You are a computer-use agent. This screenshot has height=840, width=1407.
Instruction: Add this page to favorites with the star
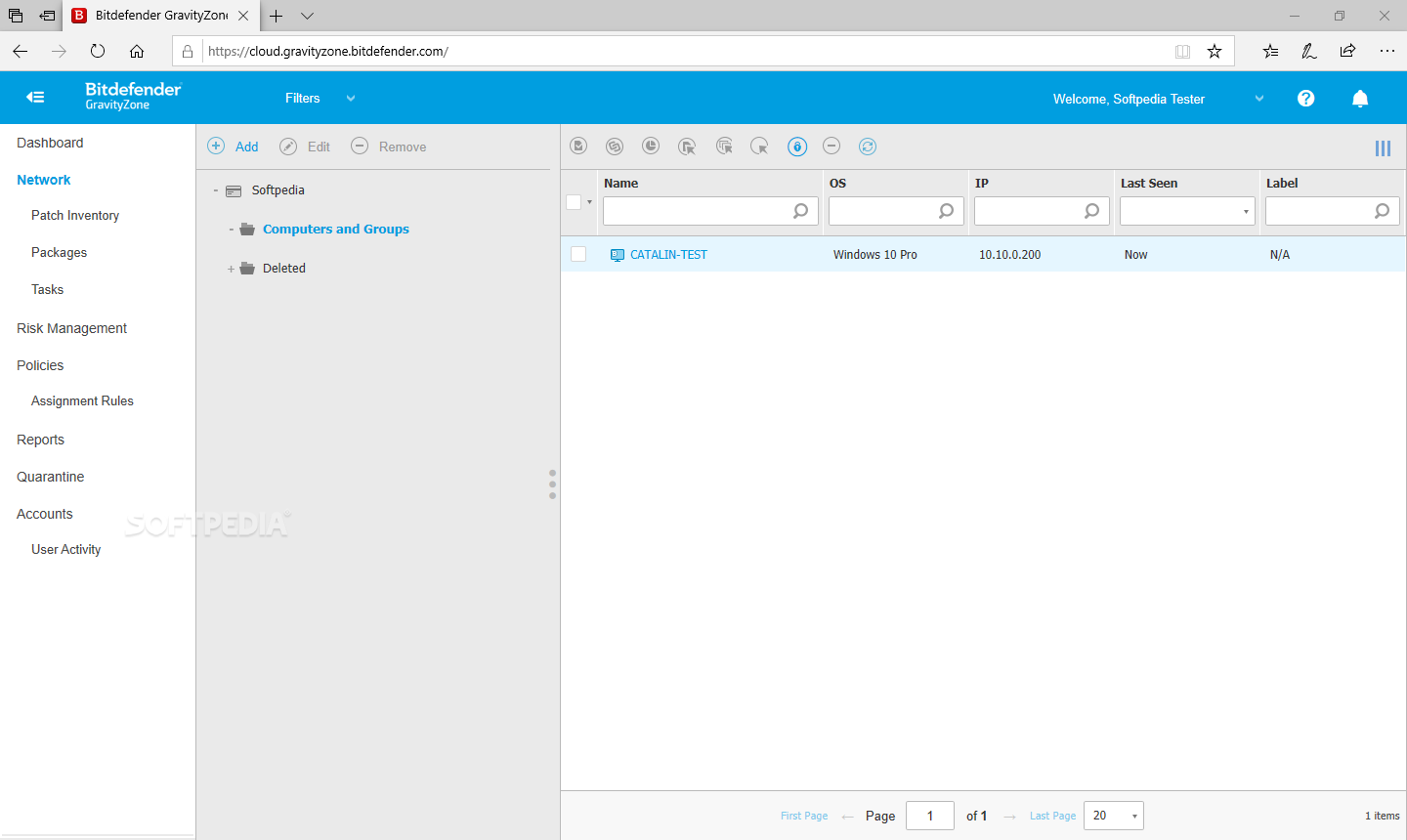[x=1215, y=51]
